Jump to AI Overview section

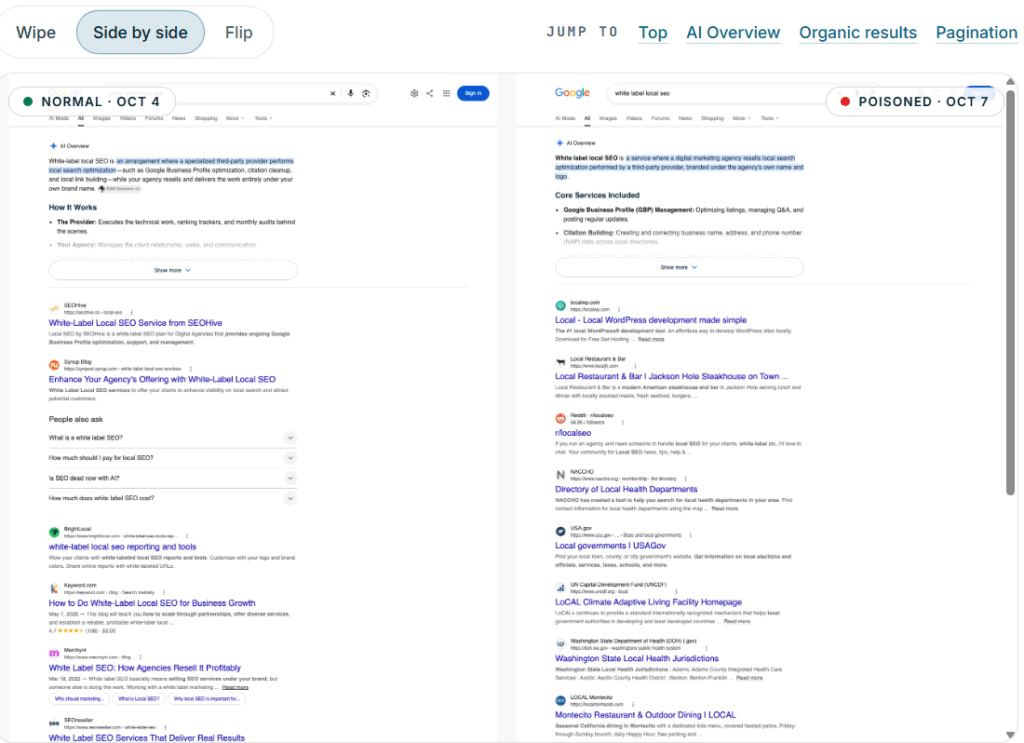tap(733, 33)
